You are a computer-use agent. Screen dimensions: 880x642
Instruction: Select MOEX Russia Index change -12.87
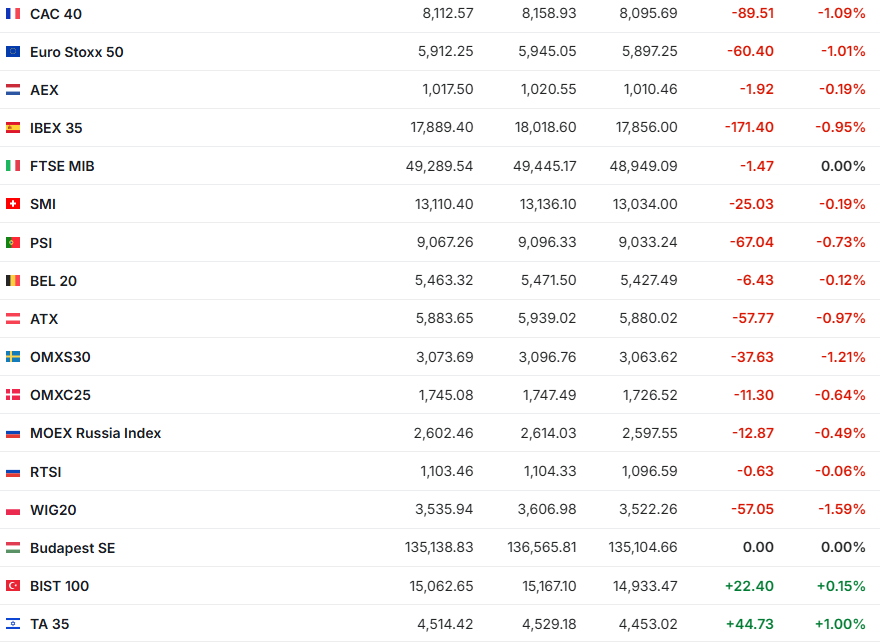pyautogui.click(x=753, y=433)
